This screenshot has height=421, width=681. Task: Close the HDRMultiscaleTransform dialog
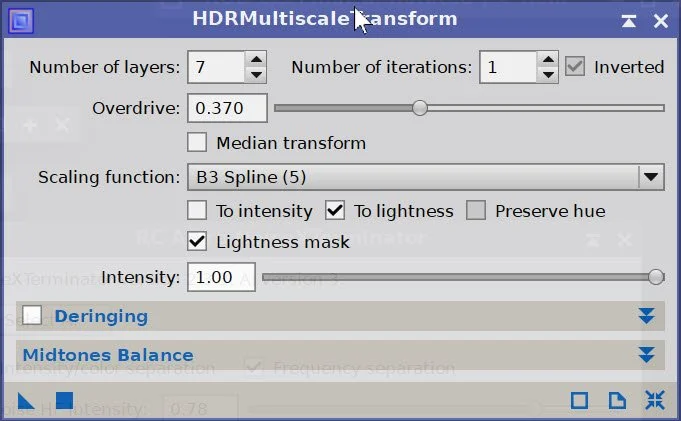point(661,20)
